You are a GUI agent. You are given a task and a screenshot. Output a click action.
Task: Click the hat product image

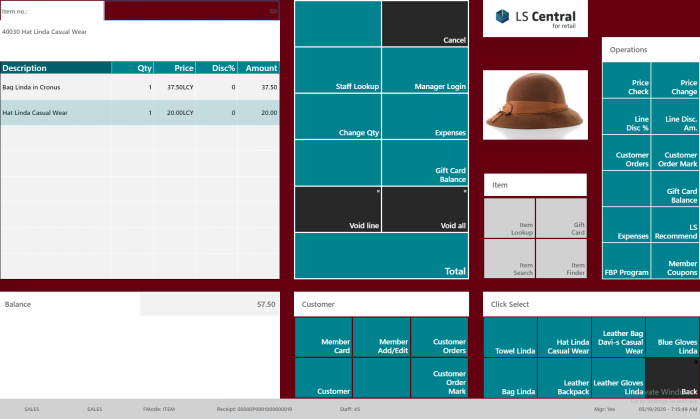pyautogui.click(x=535, y=105)
